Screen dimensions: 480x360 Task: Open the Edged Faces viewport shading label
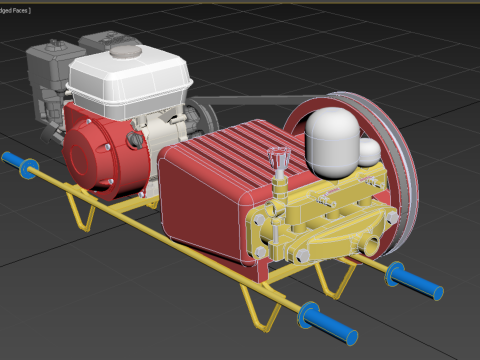click(15, 11)
